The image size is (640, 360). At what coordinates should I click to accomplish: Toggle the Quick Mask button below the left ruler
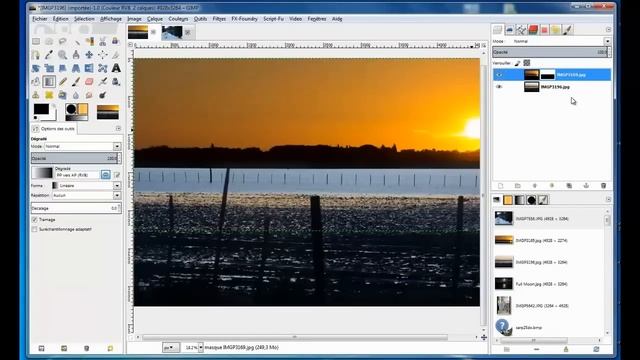tap(131, 337)
